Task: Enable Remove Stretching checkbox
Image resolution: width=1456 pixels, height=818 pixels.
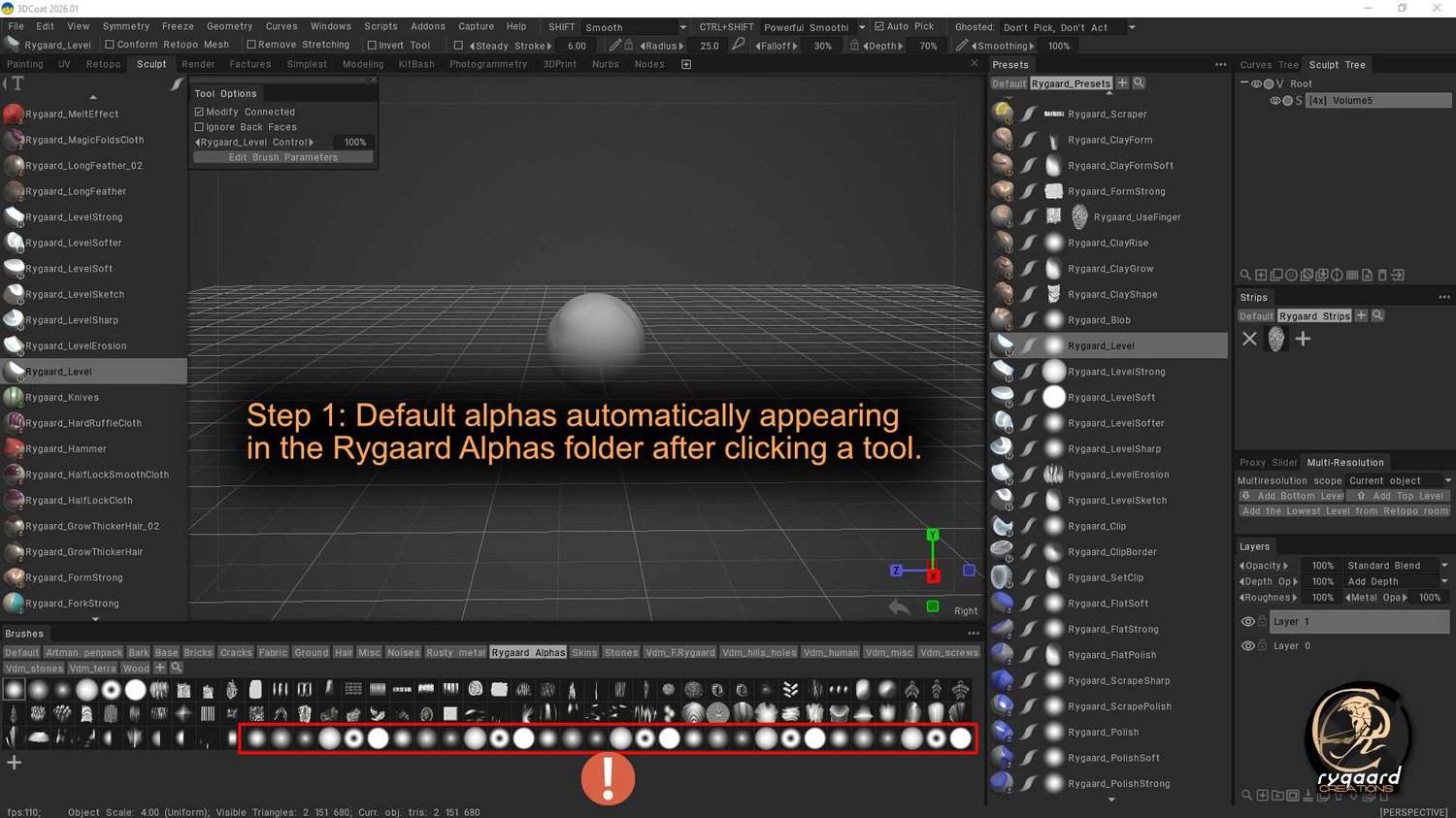Action: (251, 45)
